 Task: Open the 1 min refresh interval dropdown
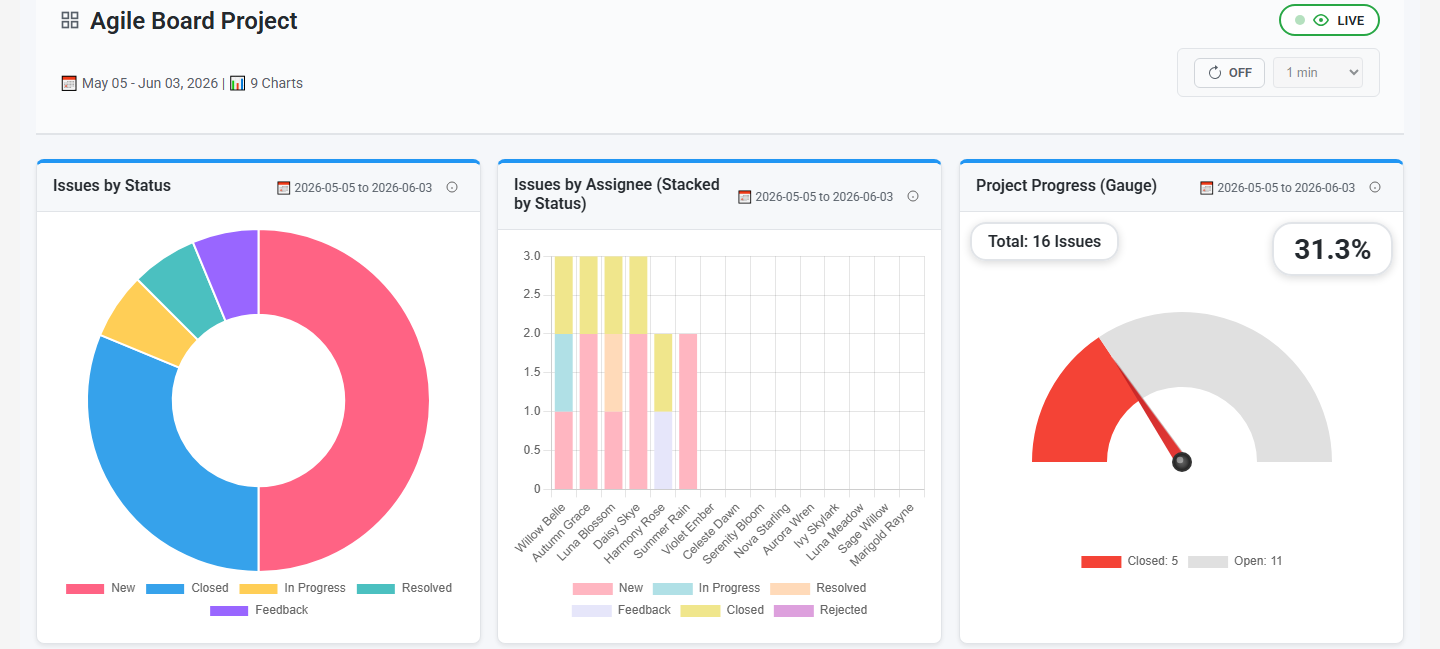(1317, 73)
